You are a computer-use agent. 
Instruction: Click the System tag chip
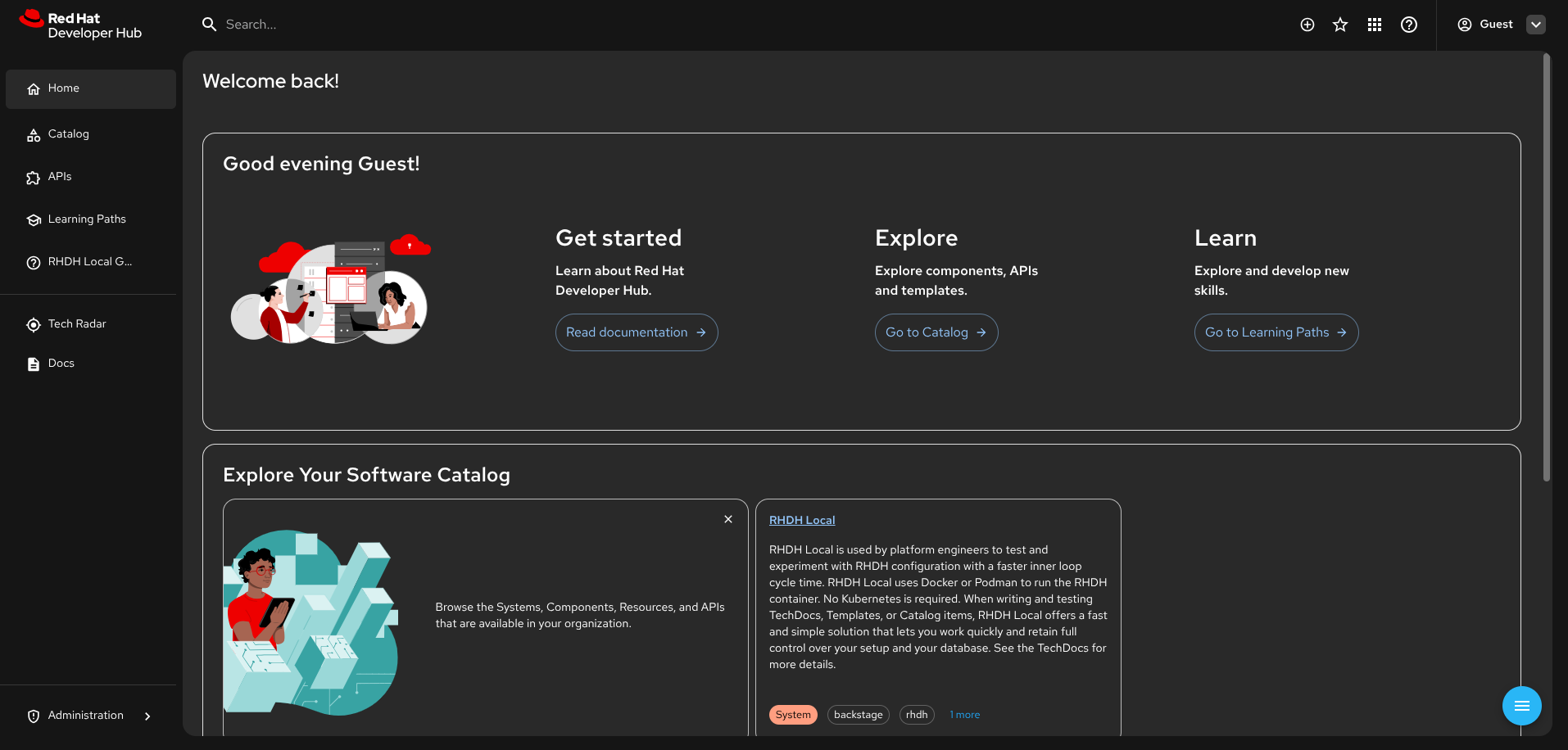tap(793, 715)
